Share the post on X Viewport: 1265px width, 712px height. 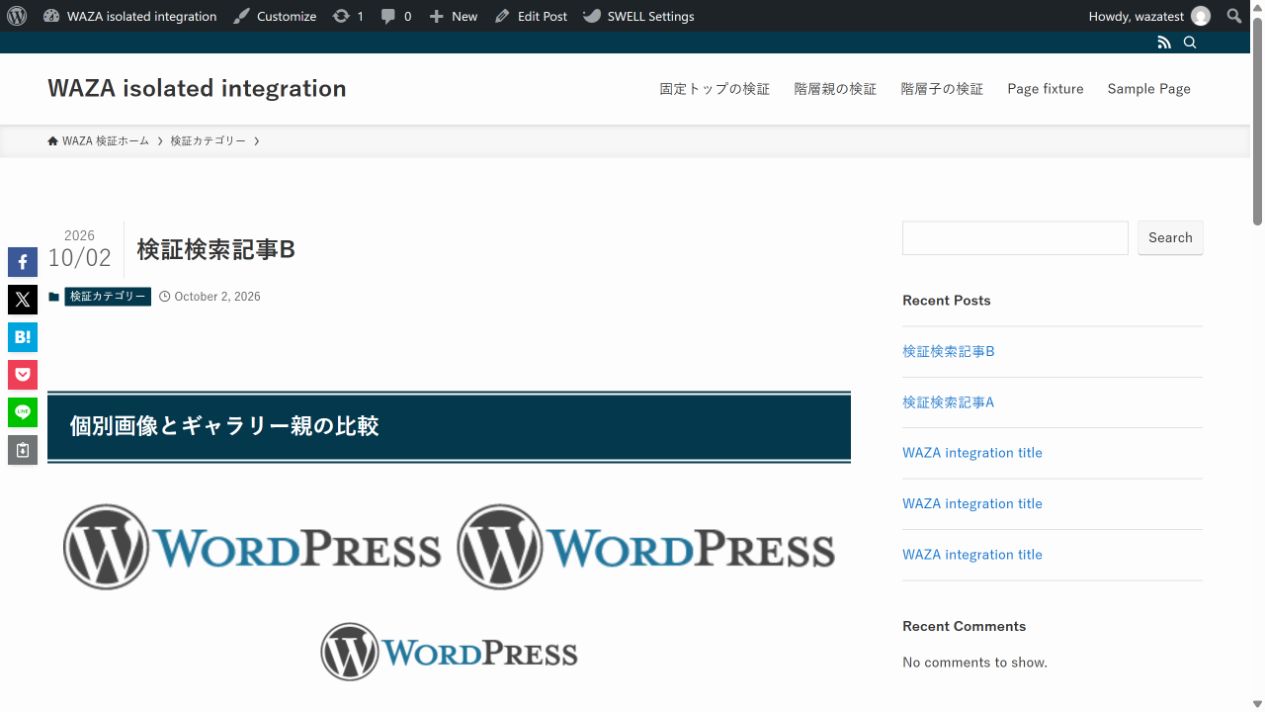click(23, 300)
